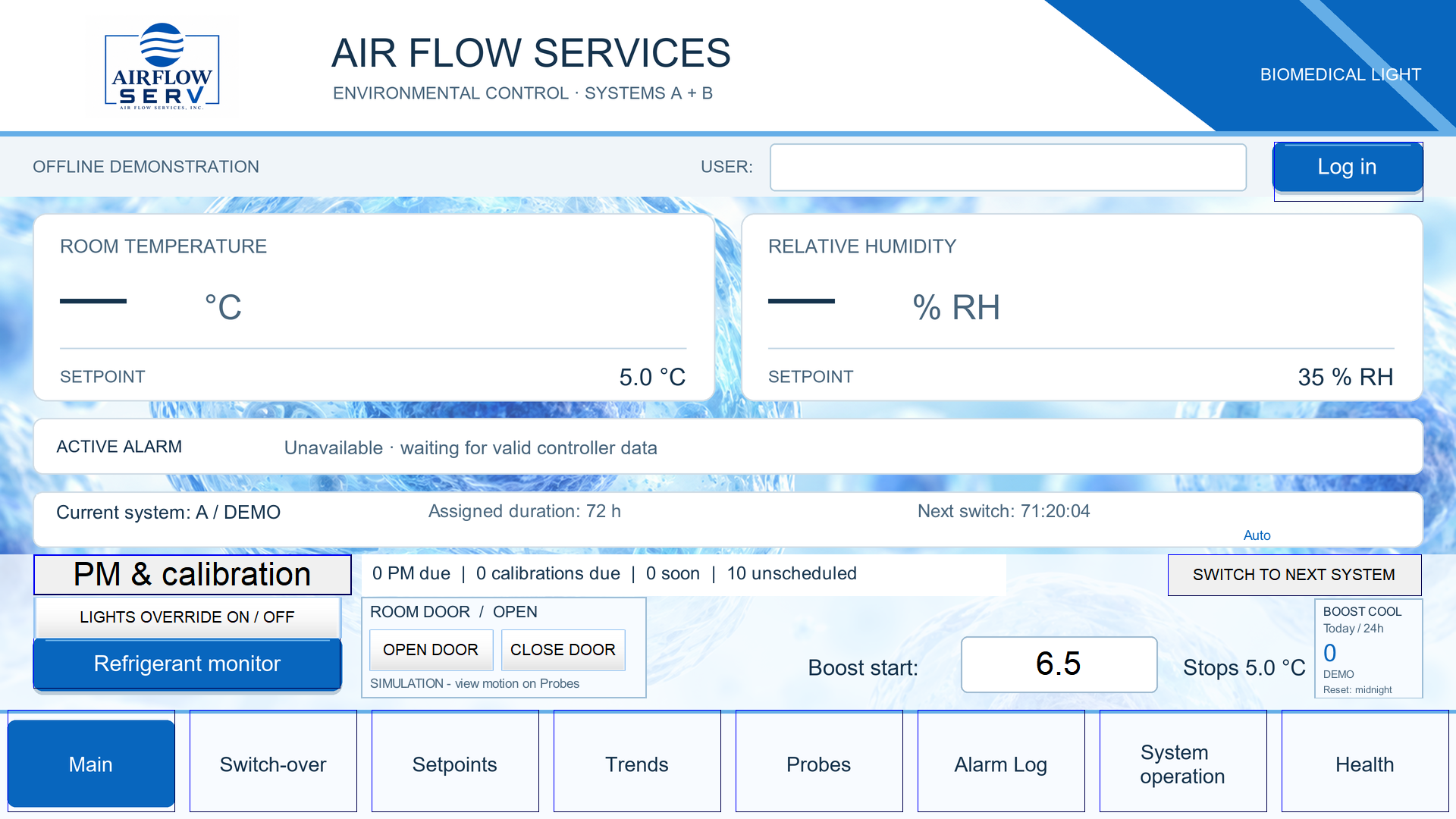Click the Airflow Serv logo
1456x819 pixels.
(x=162, y=67)
